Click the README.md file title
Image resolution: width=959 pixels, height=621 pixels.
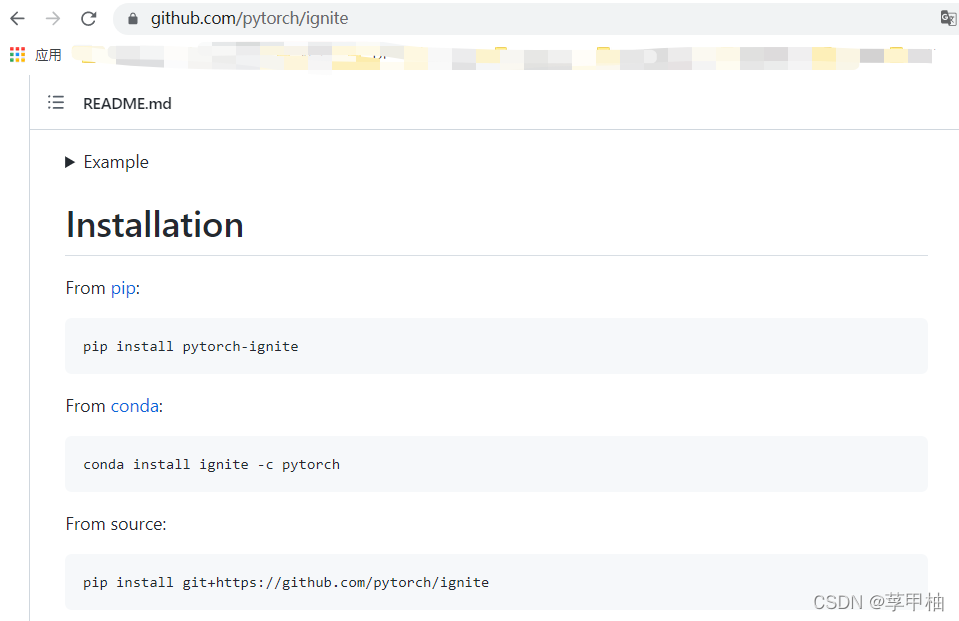tap(127, 103)
